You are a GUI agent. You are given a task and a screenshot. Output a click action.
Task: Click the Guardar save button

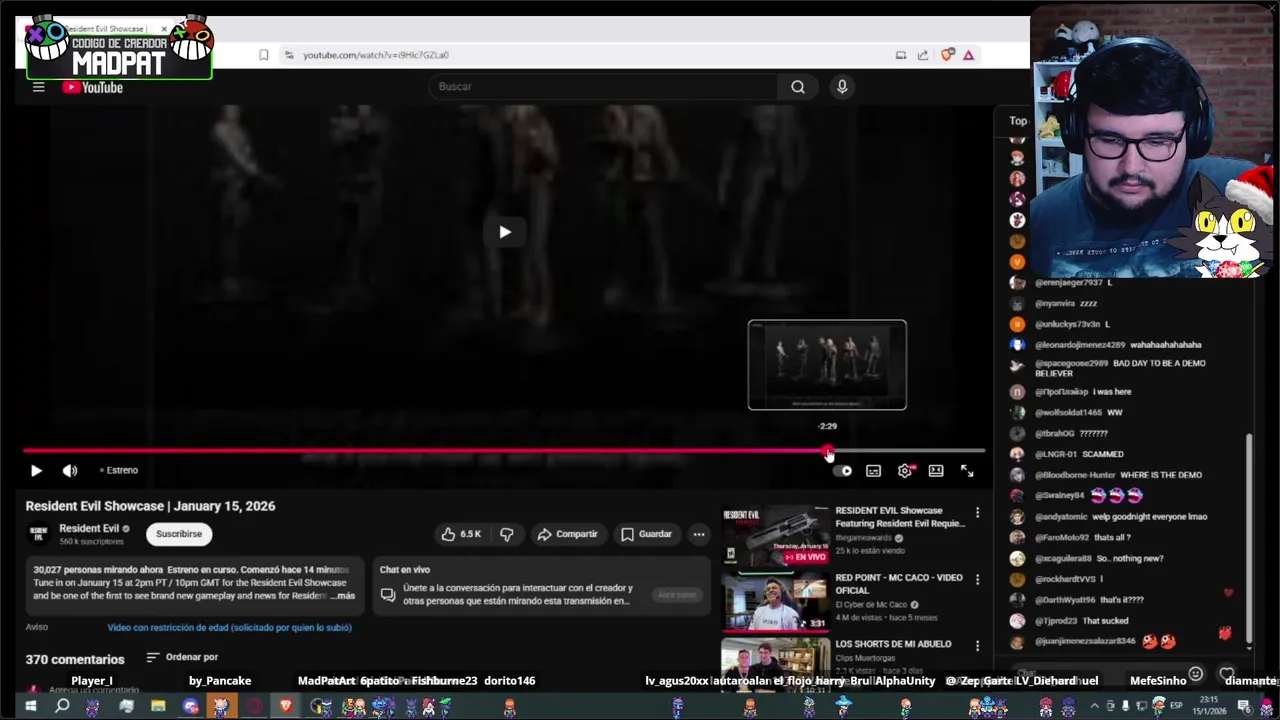tap(646, 534)
